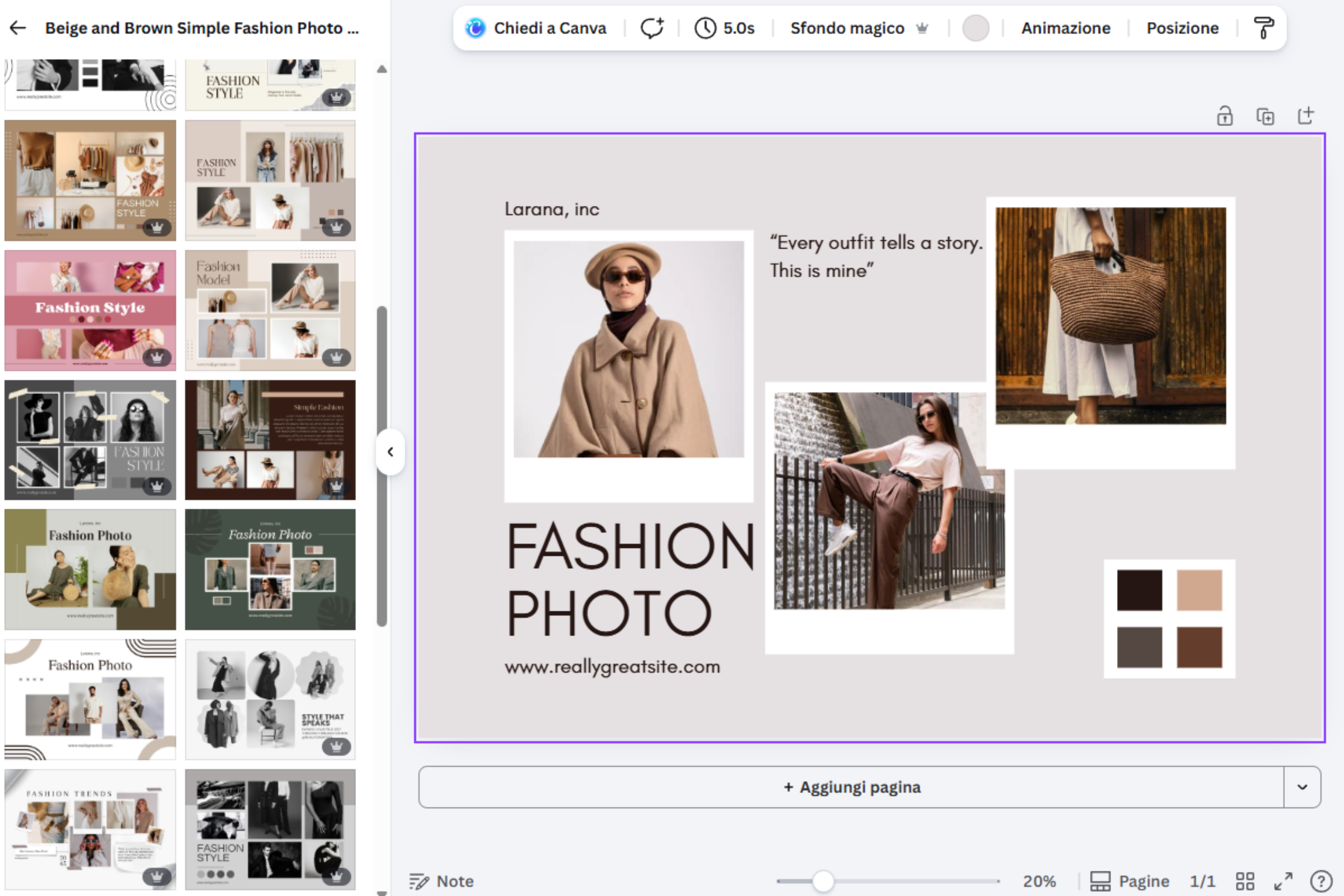Choose the white Fashion Photo template with arcs
This screenshot has width=1344, height=896.
tap(90, 699)
